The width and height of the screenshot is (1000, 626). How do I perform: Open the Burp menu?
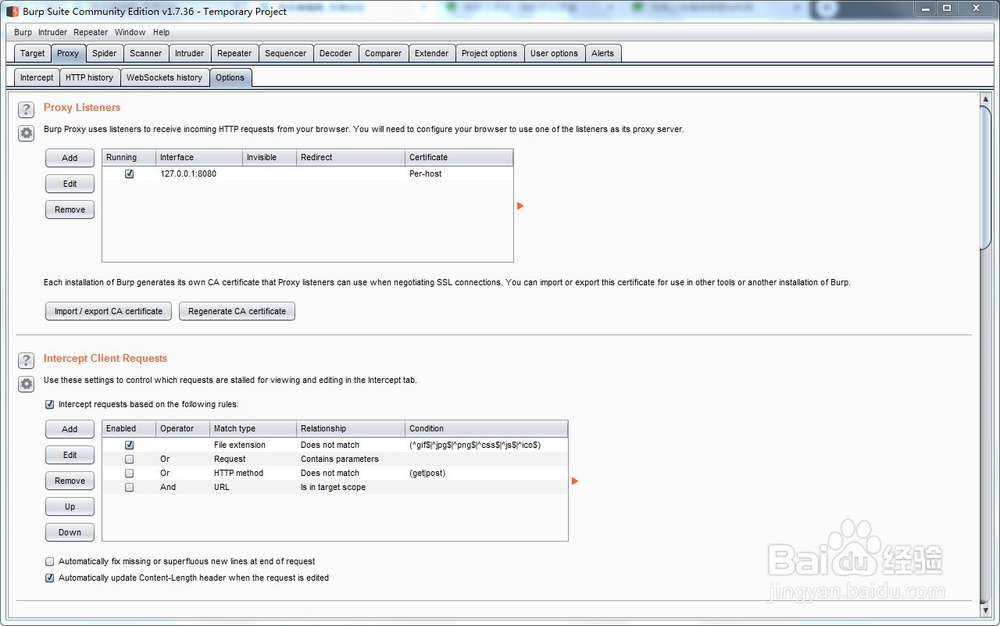click(x=23, y=32)
